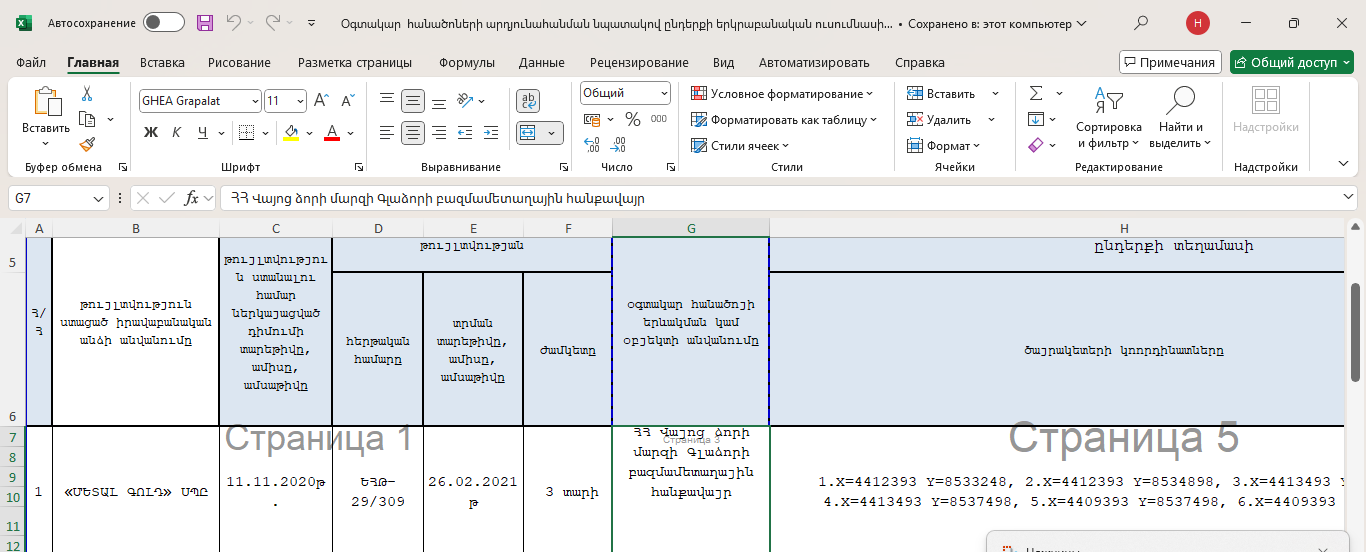Select the Format Painter brush icon
The width and height of the screenshot is (1366, 552).
(x=87, y=145)
